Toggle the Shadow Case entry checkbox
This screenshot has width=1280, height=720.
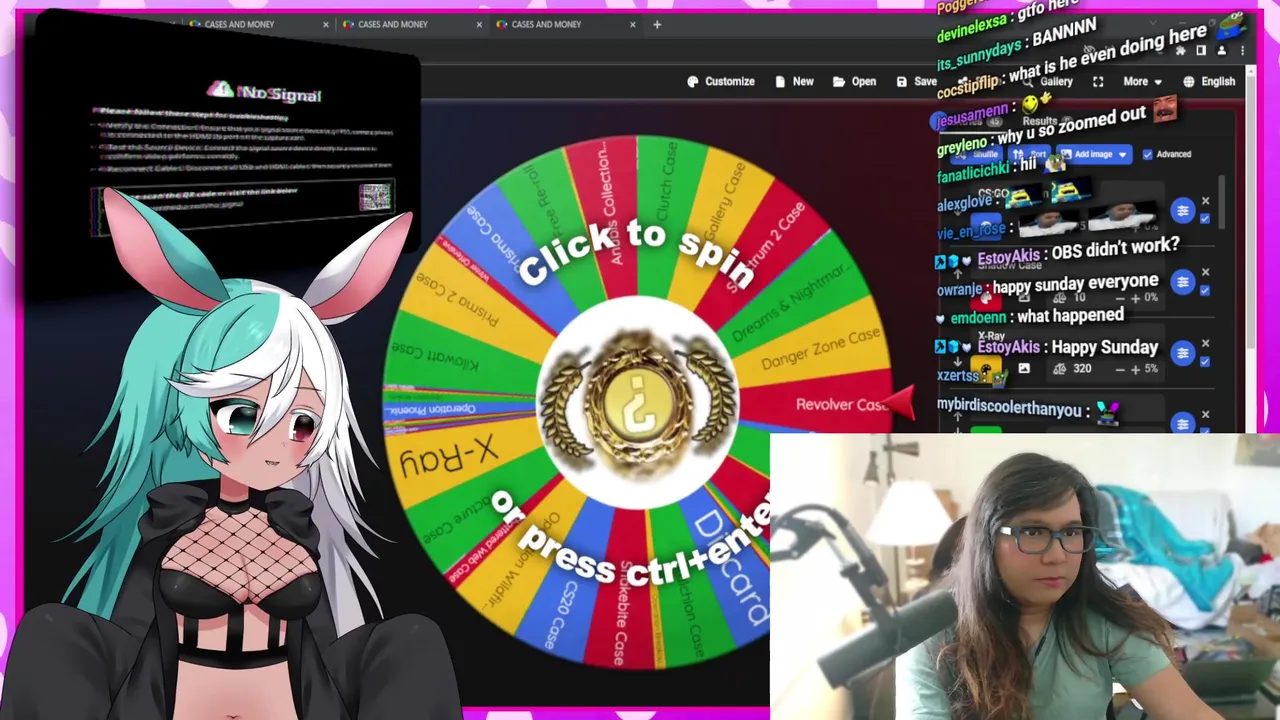click(1205, 291)
